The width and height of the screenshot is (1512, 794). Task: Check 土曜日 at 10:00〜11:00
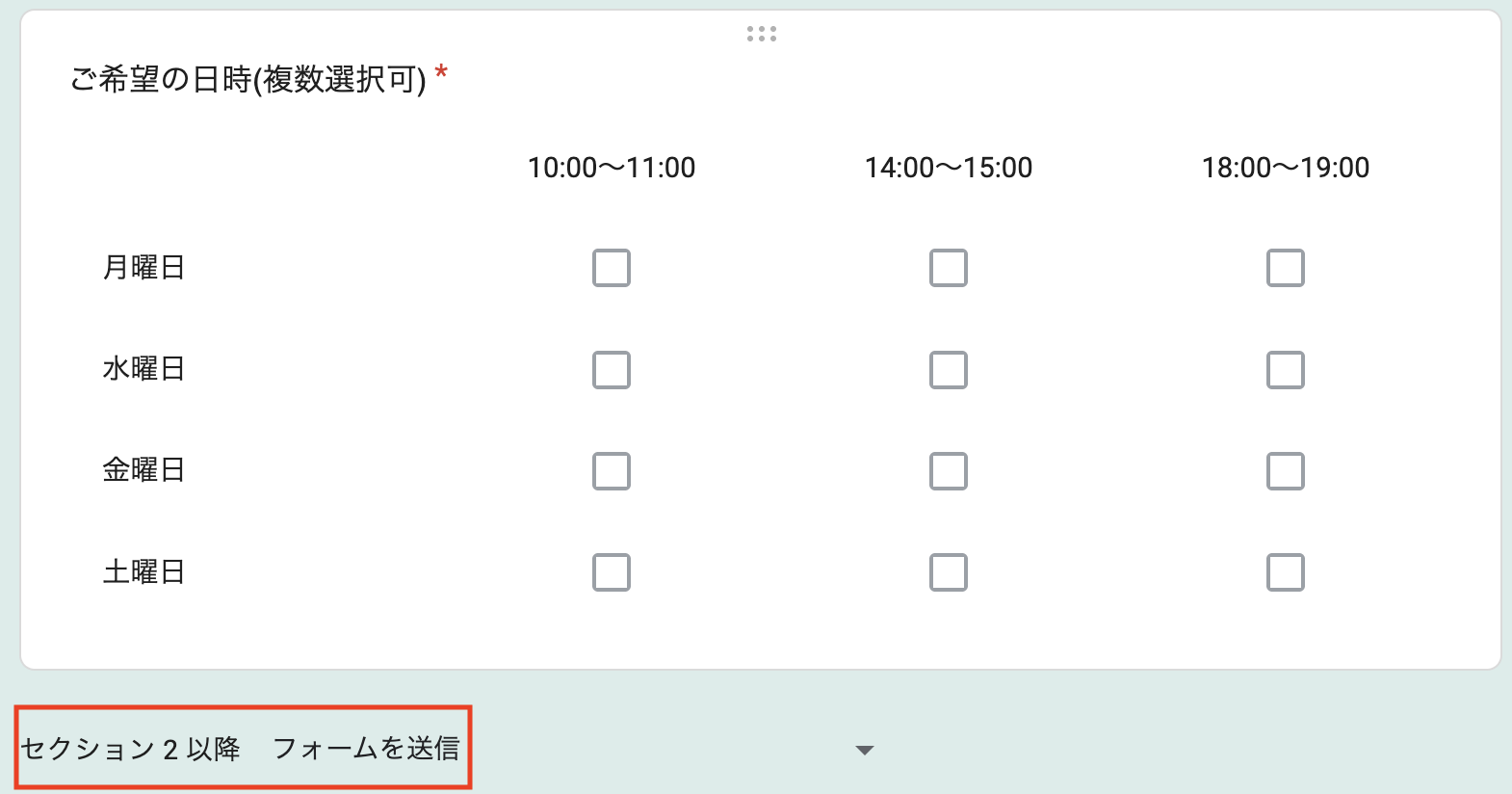click(612, 572)
